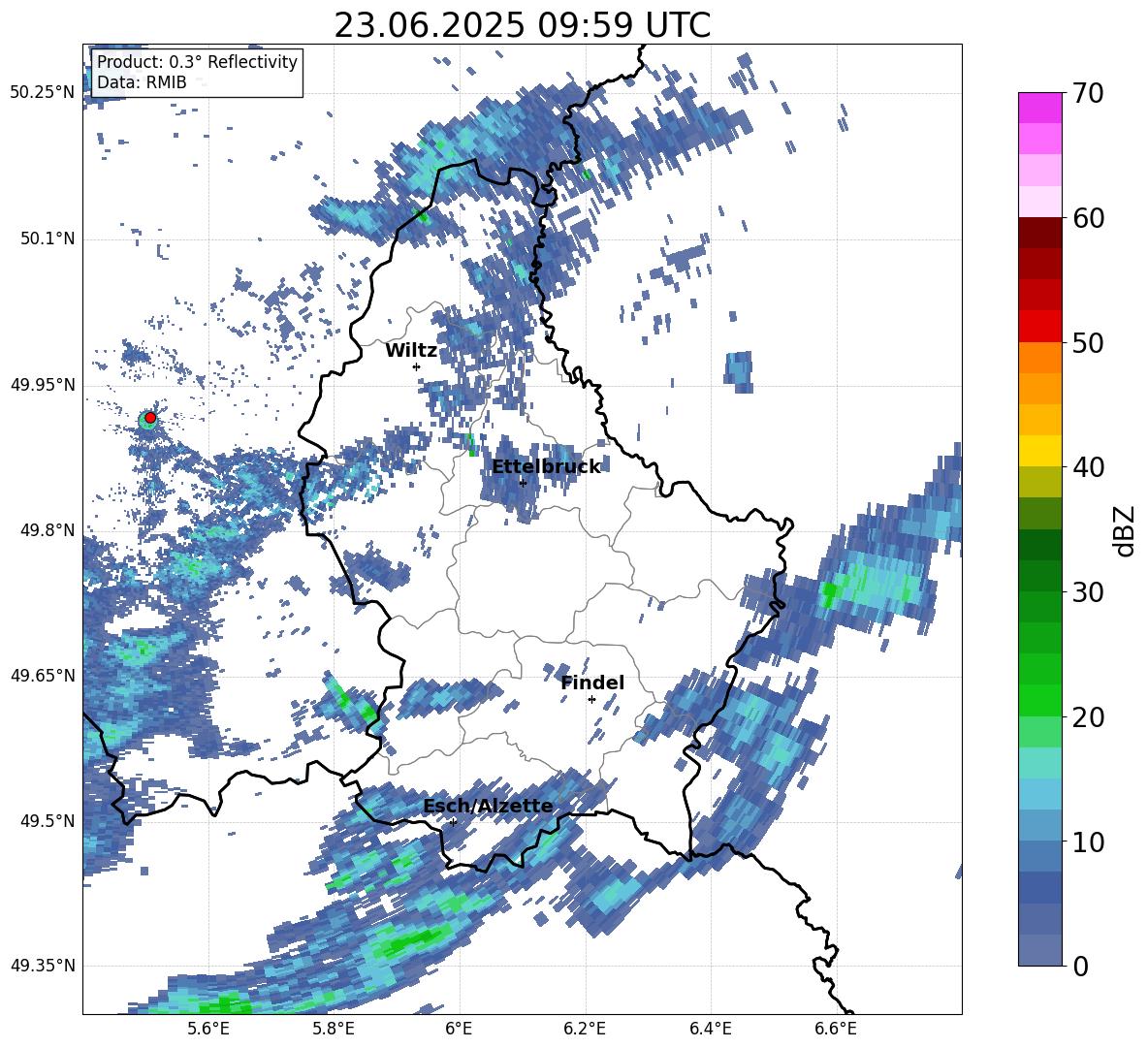
Task: Click the colorbar tick label 0
Action: click(1081, 966)
